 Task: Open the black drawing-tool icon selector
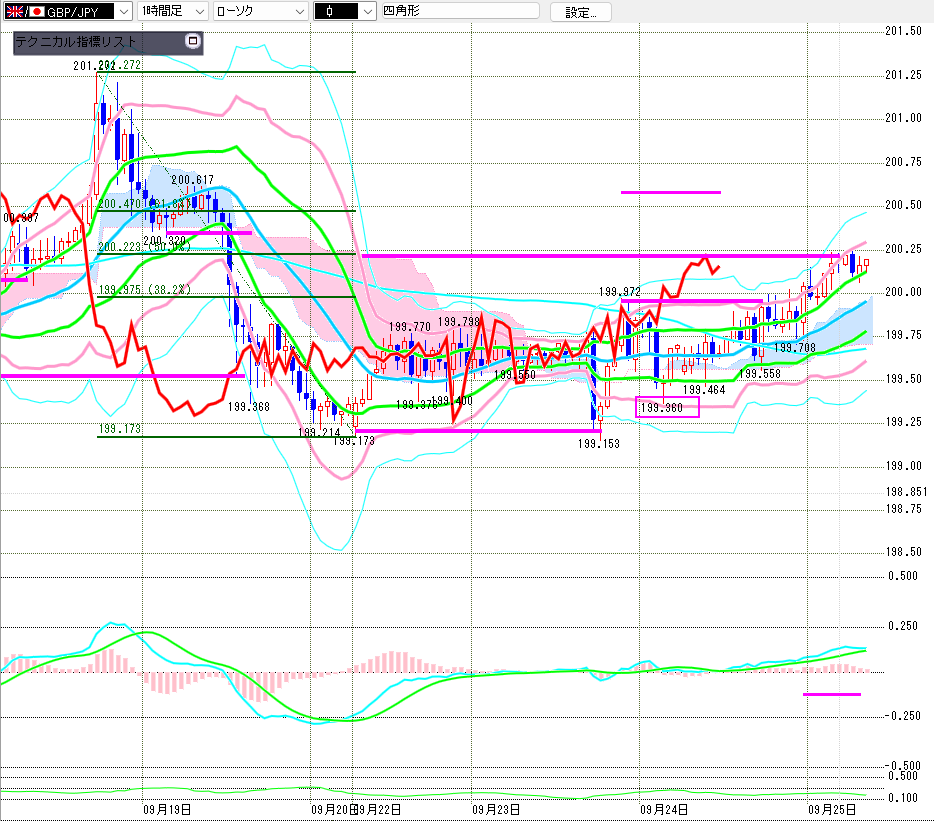(337, 12)
